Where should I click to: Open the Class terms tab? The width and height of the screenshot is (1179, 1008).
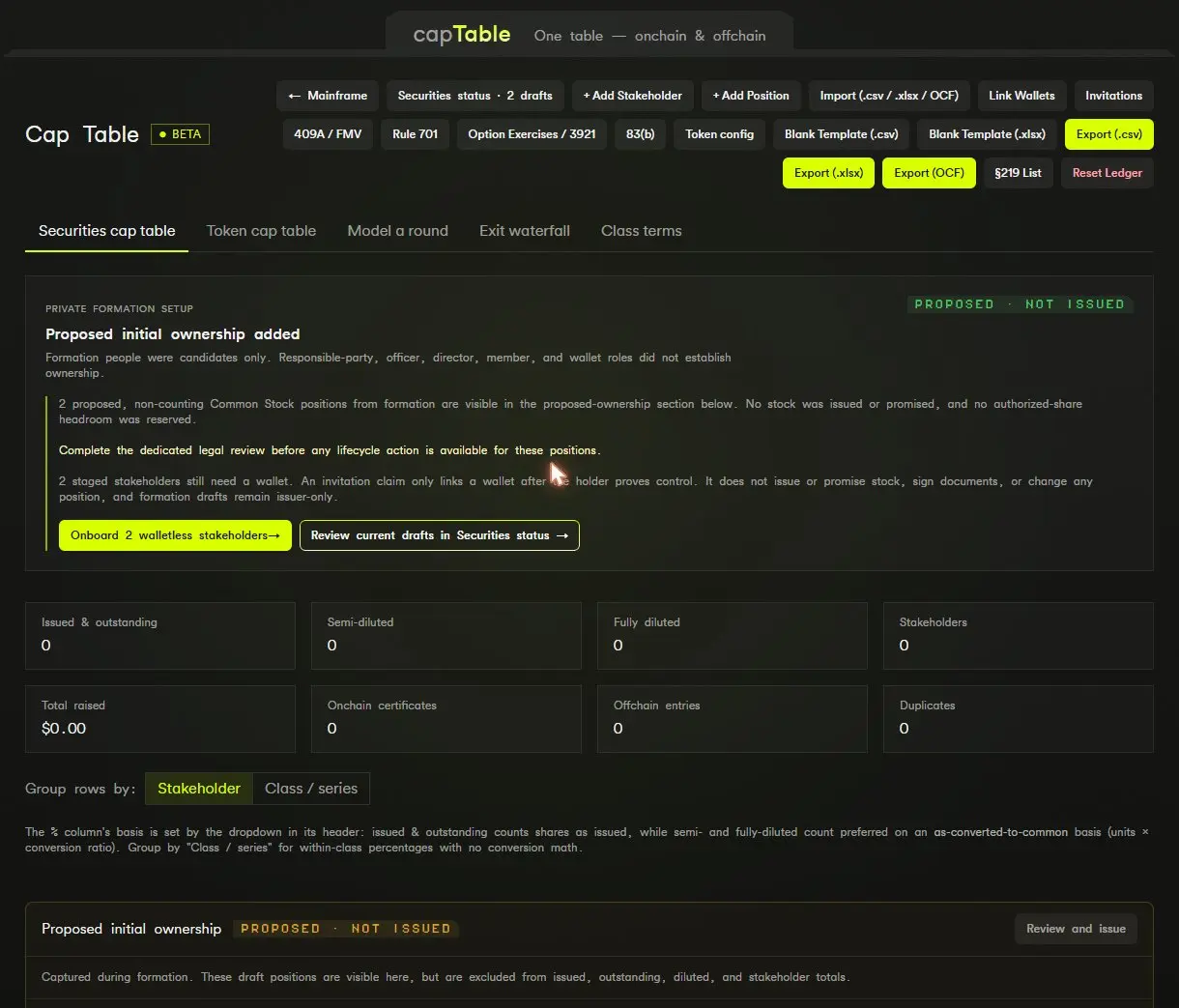[642, 231]
